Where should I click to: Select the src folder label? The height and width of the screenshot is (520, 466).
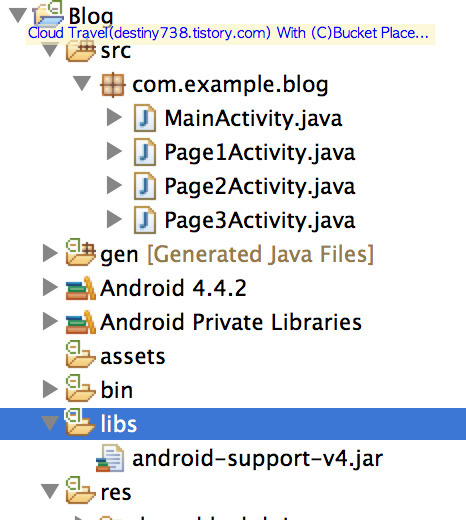tap(116, 51)
